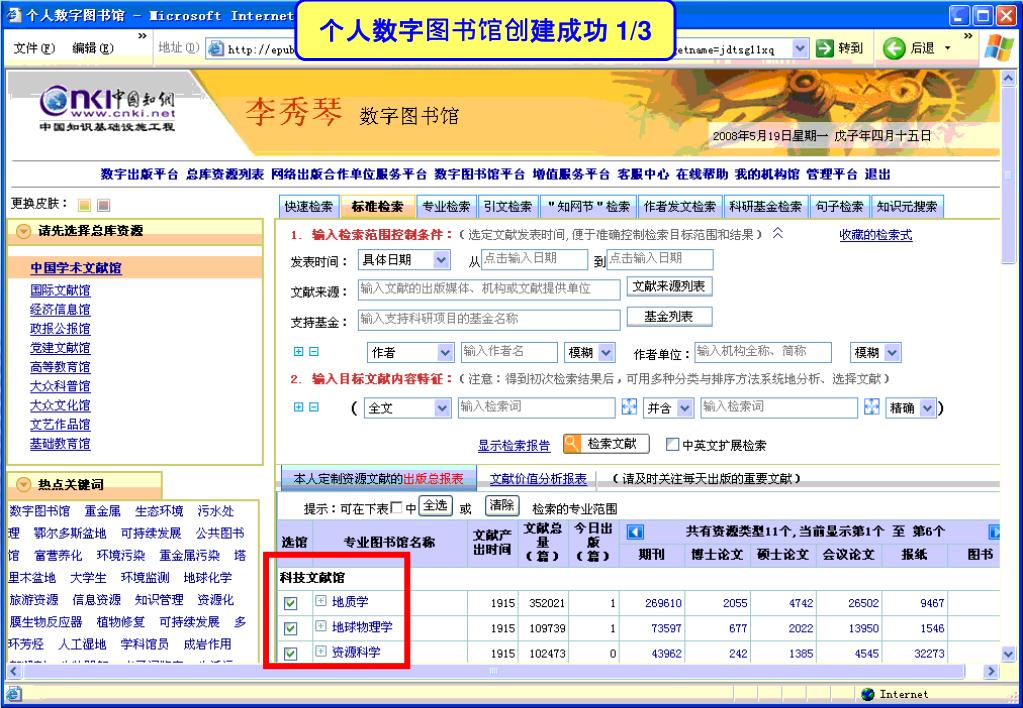Add a full-text condition row with plus icon
Viewport: 1023px width, 708px height.
[298, 407]
